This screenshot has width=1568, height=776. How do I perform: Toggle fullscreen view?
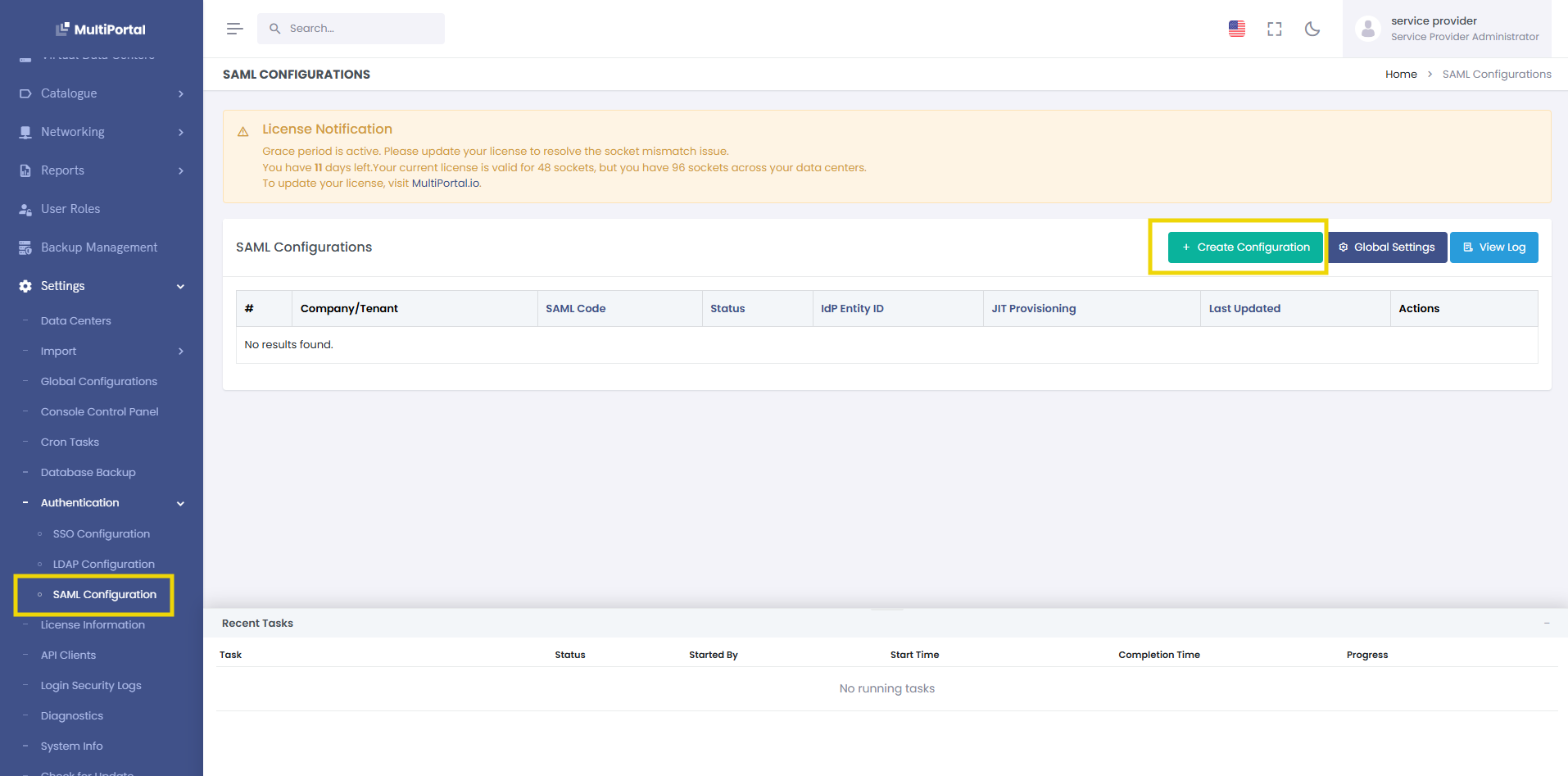click(x=1274, y=29)
